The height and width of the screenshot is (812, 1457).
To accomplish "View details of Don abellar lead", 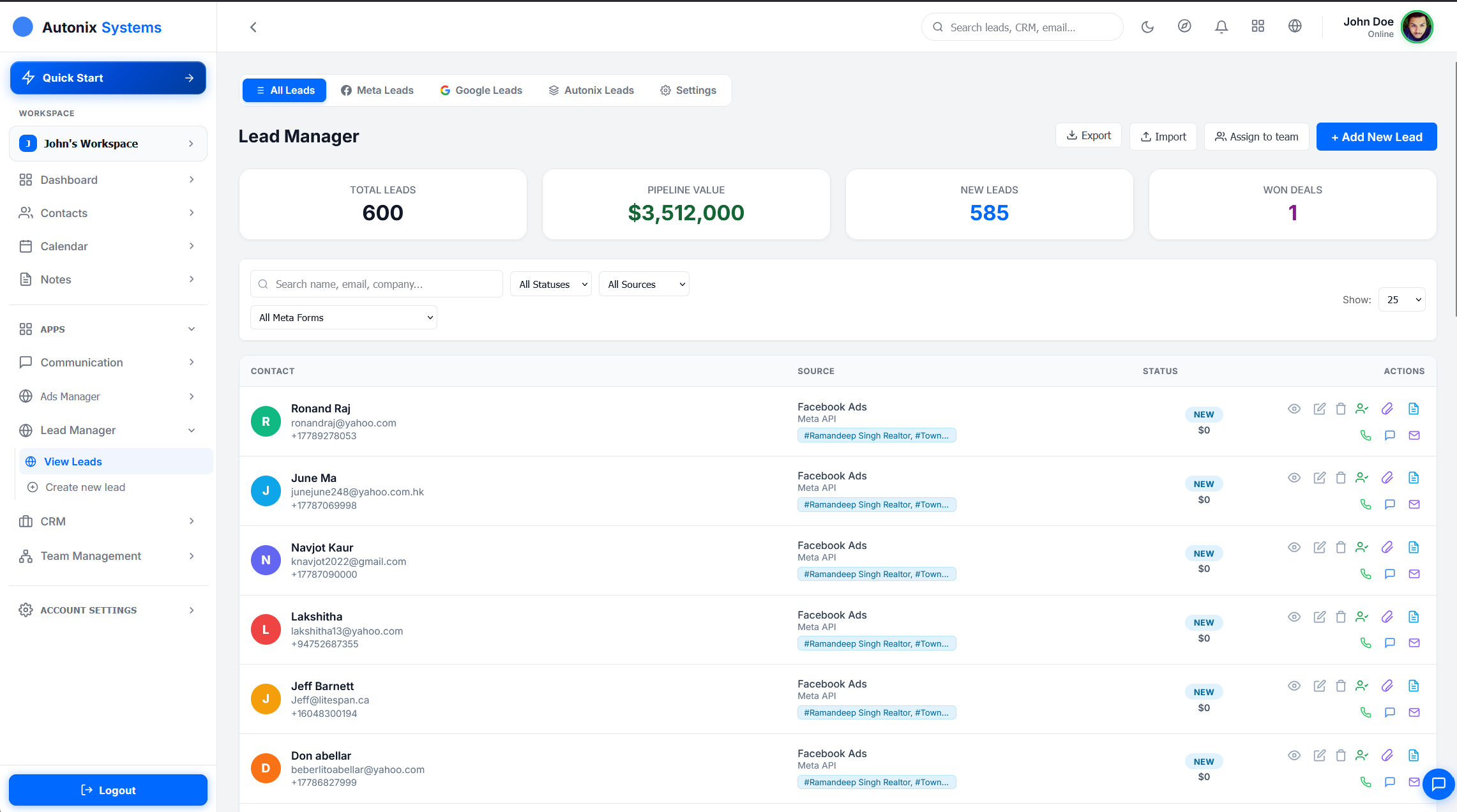I will click(x=1294, y=755).
